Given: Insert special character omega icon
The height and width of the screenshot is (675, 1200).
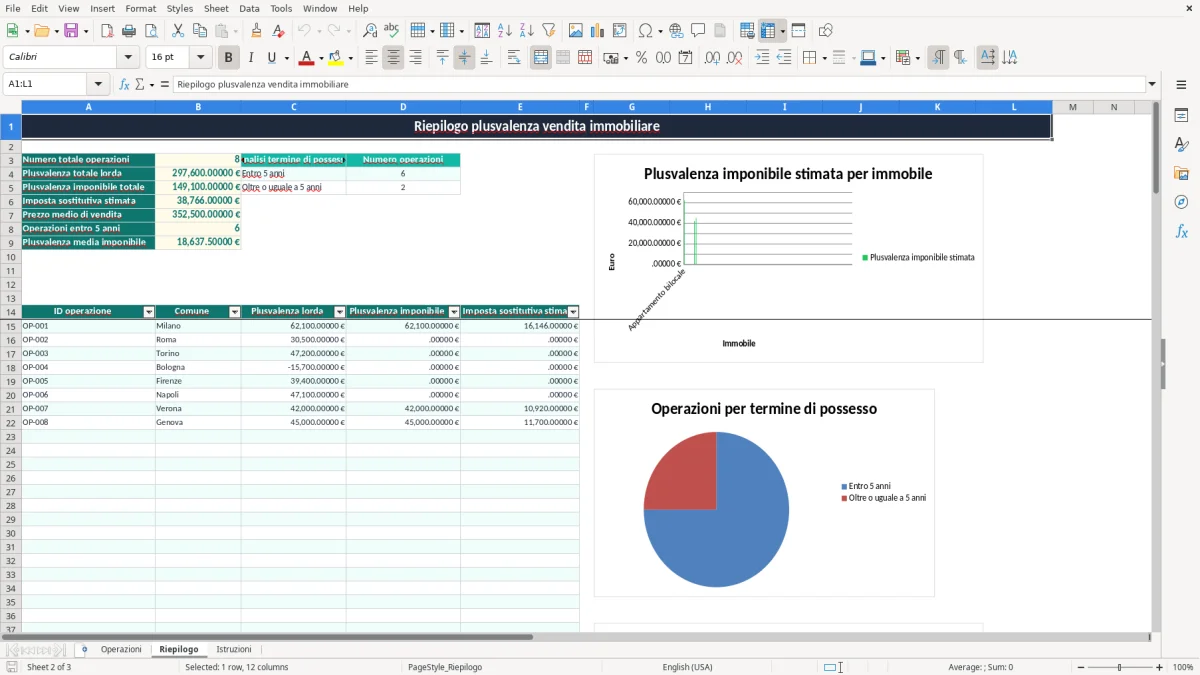Looking at the screenshot, I should pyautogui.click(x=645, y=31).
